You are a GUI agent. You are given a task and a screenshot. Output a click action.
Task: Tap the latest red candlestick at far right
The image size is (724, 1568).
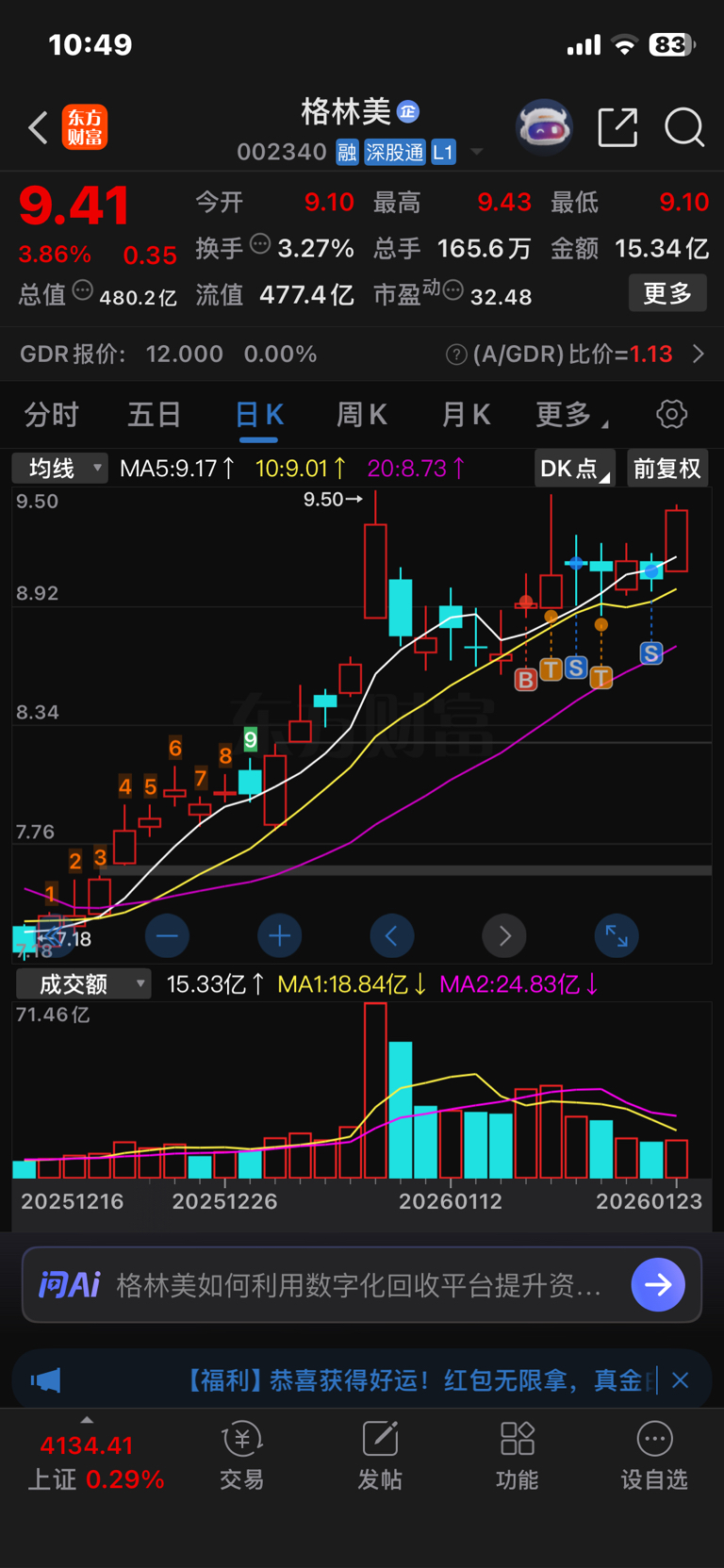[x=676, y=539]
